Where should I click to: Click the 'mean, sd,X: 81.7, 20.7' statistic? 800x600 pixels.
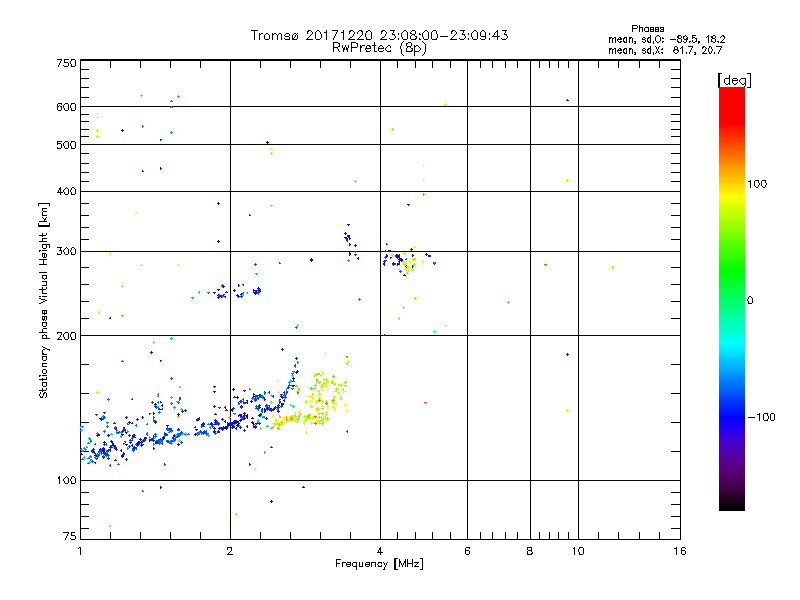tap(665, 50)
